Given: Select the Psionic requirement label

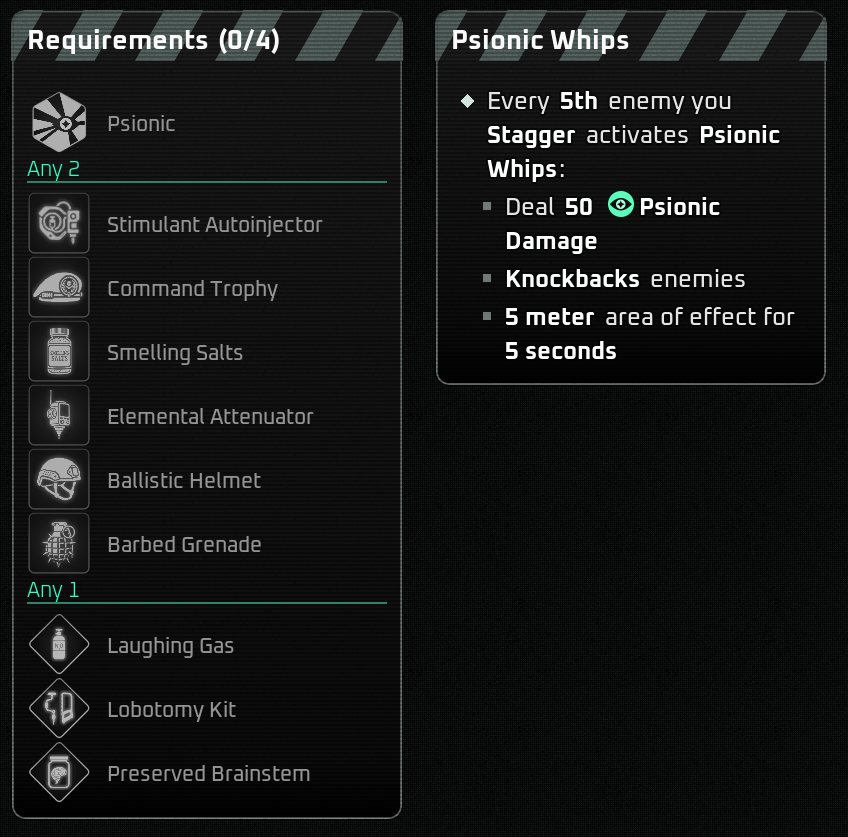Looking at the screenshot, I should [x=141, y=123].
